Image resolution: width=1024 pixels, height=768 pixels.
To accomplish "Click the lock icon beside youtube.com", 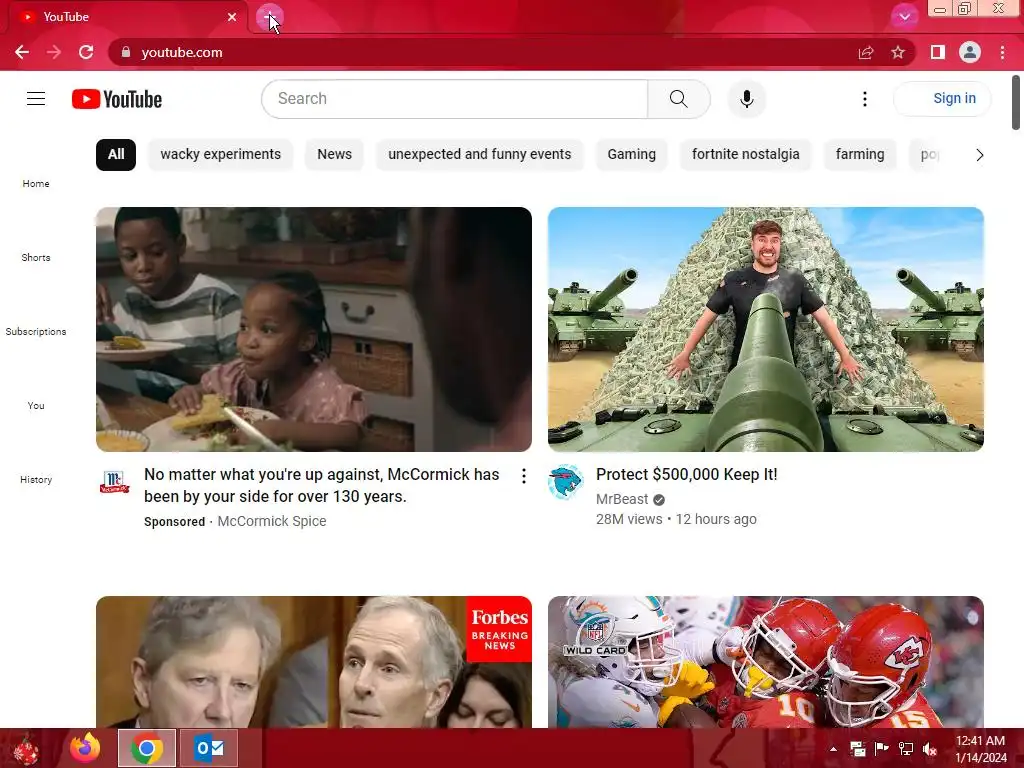I will pos(125,52).
